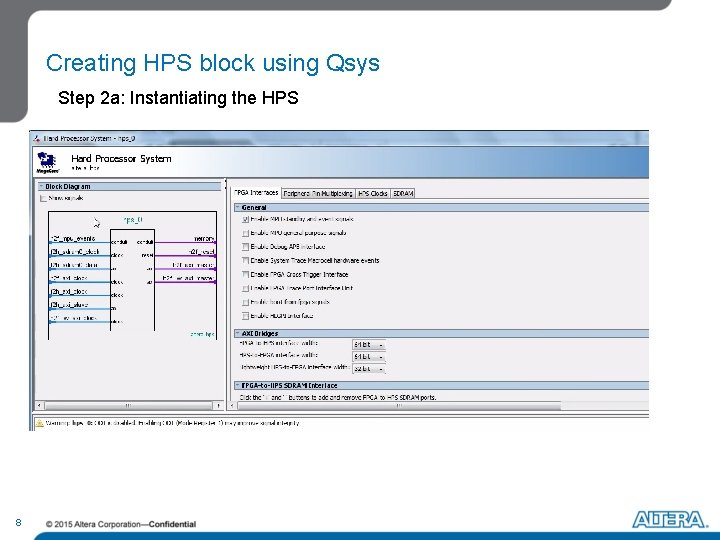Click right arrow of block diagram scrollbar
The width and height of the screenshot is (720, 540).
pos(219,405)
